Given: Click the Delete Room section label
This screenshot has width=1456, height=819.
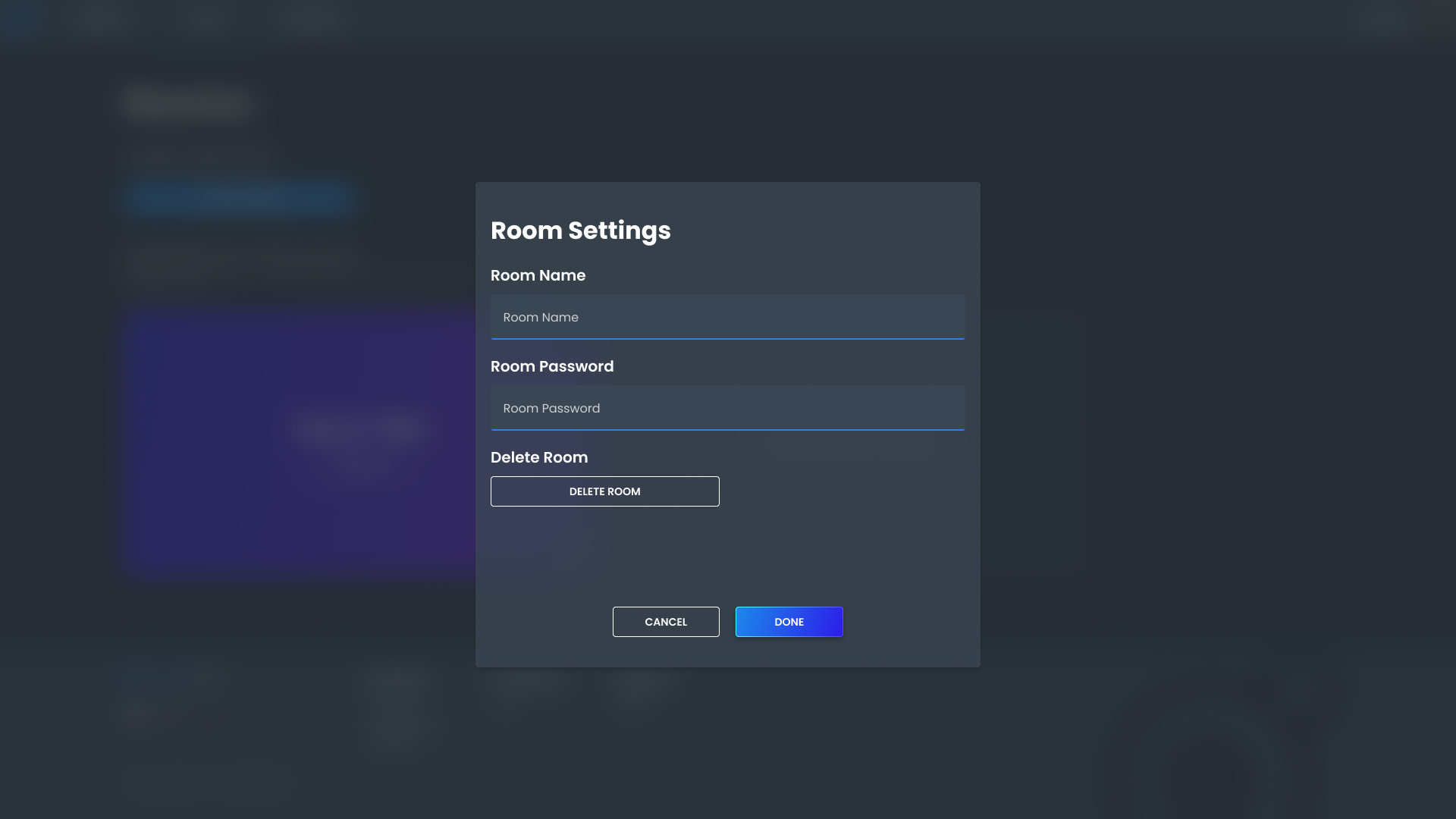Looking at the screenshot, I should (x=538, y=457).
